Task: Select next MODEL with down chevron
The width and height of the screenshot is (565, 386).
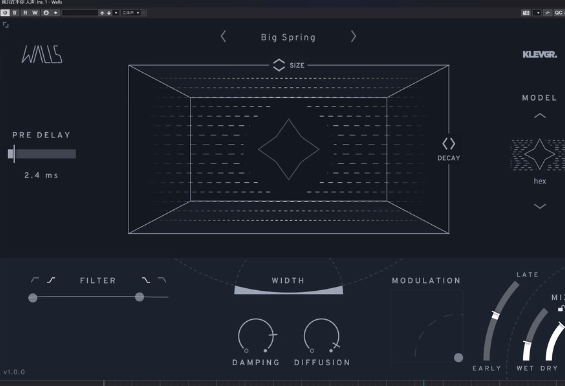Action: point(540,206)
